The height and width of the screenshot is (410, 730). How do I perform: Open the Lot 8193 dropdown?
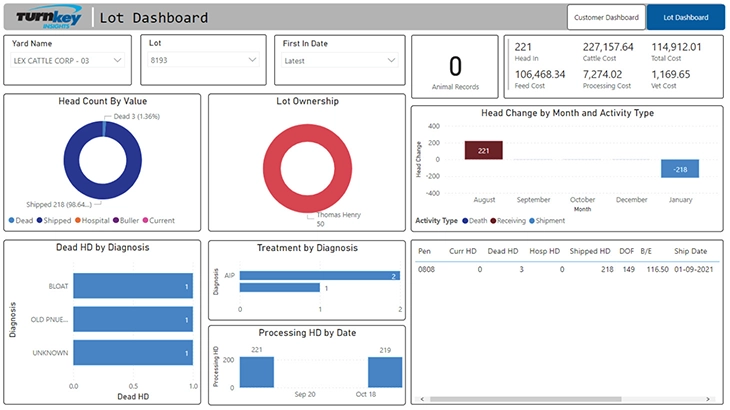click(x=203, y=60)
